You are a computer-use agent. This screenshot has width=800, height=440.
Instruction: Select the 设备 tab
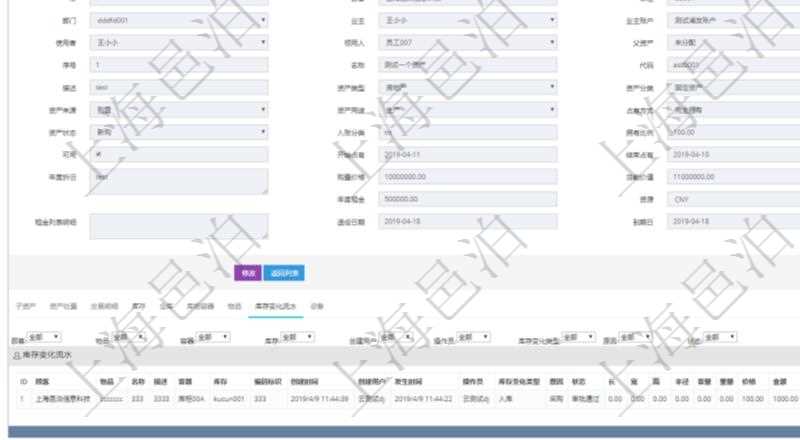pos(317,306)
